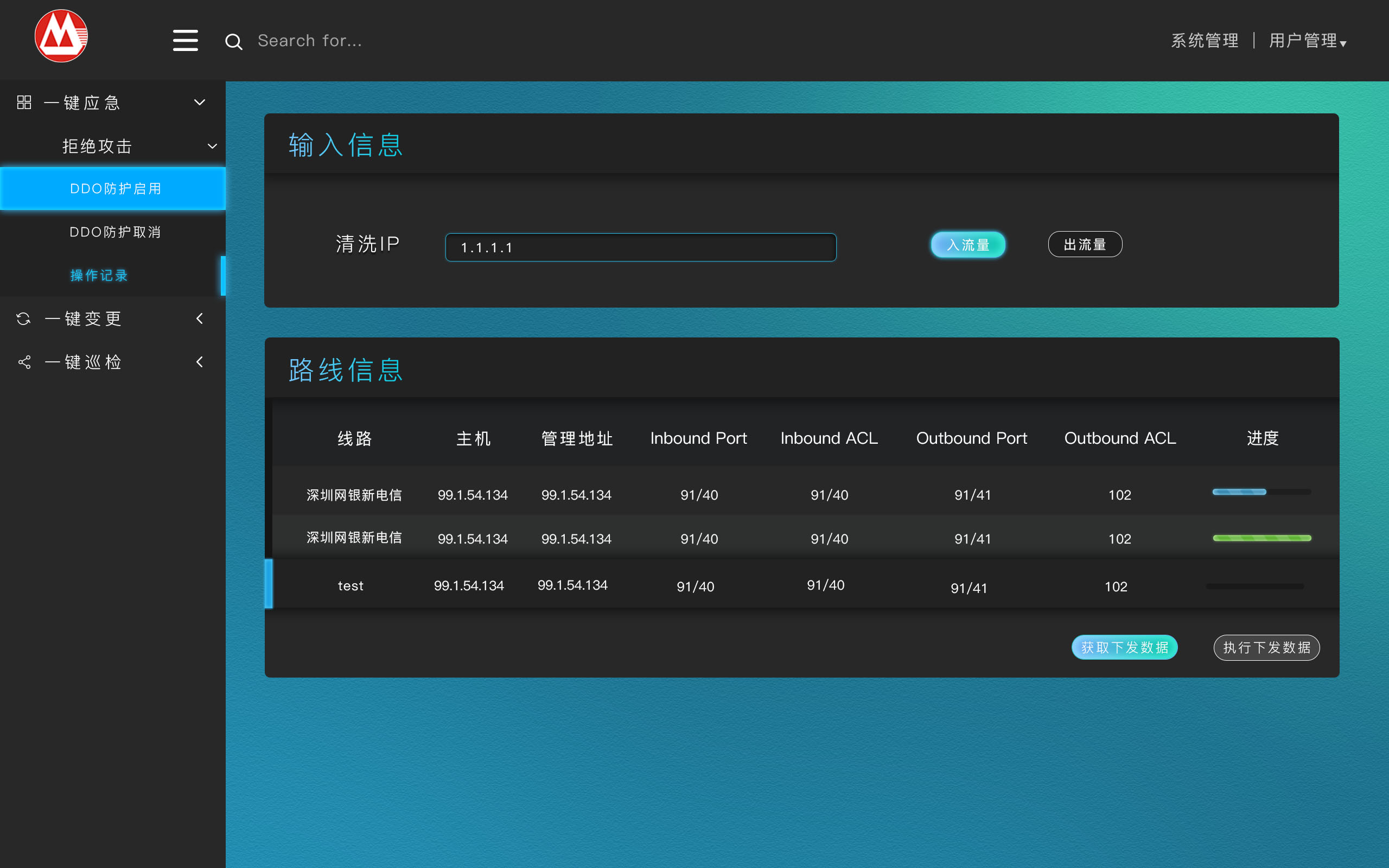This screenshot has height=868, width=1389.
Task: Click the one-click patrol panel icon
Action: point(24,362)
